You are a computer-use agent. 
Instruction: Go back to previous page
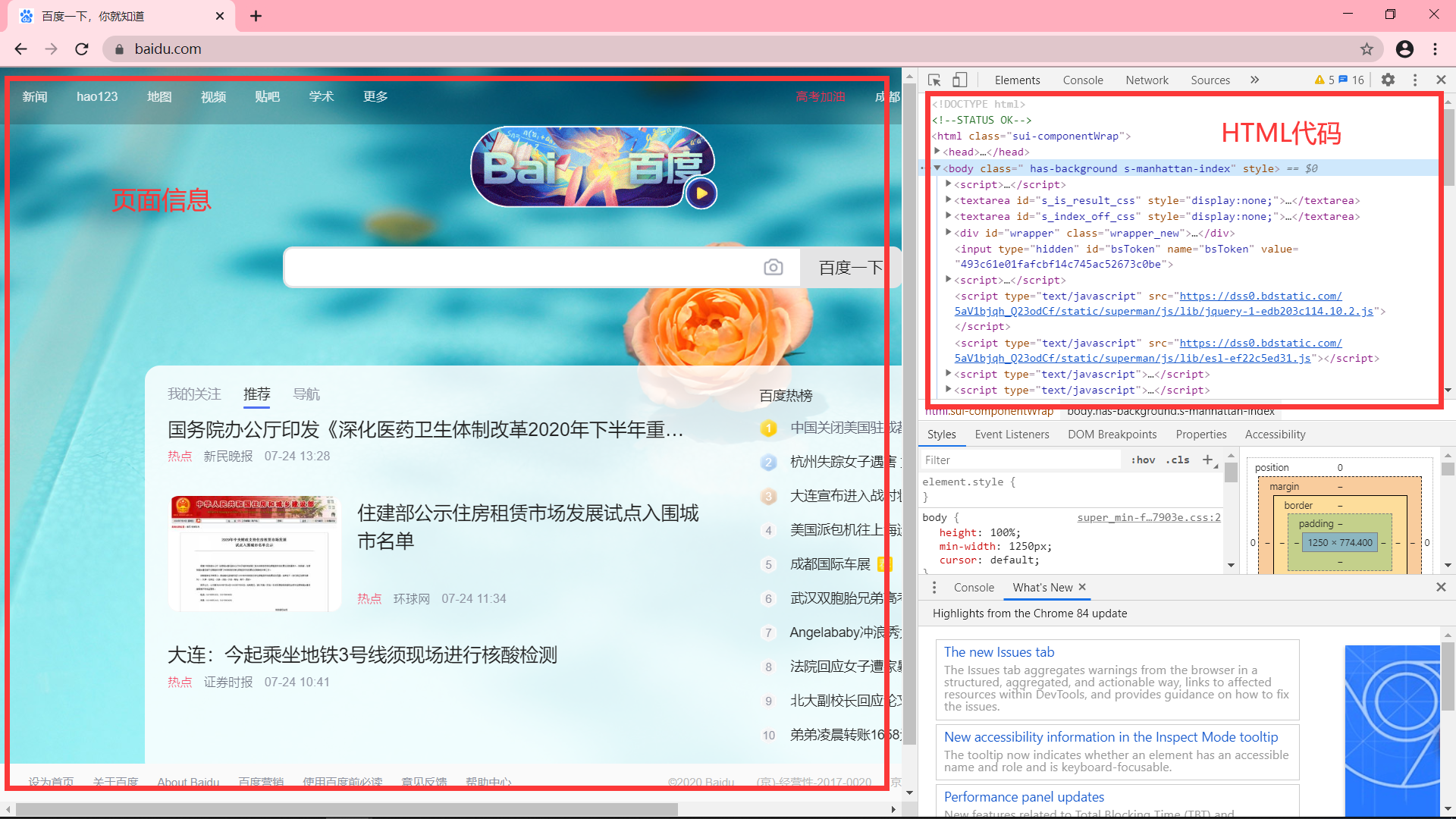(x=20, y=49)
